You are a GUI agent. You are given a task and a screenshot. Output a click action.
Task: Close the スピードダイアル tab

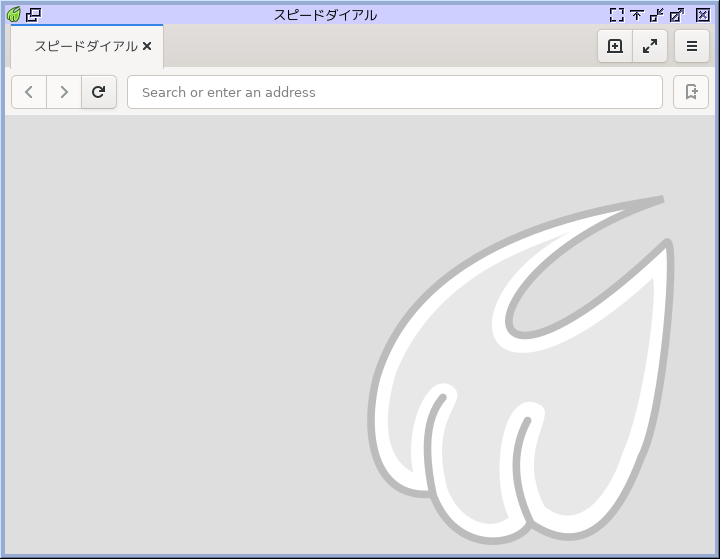click(147, 46)
